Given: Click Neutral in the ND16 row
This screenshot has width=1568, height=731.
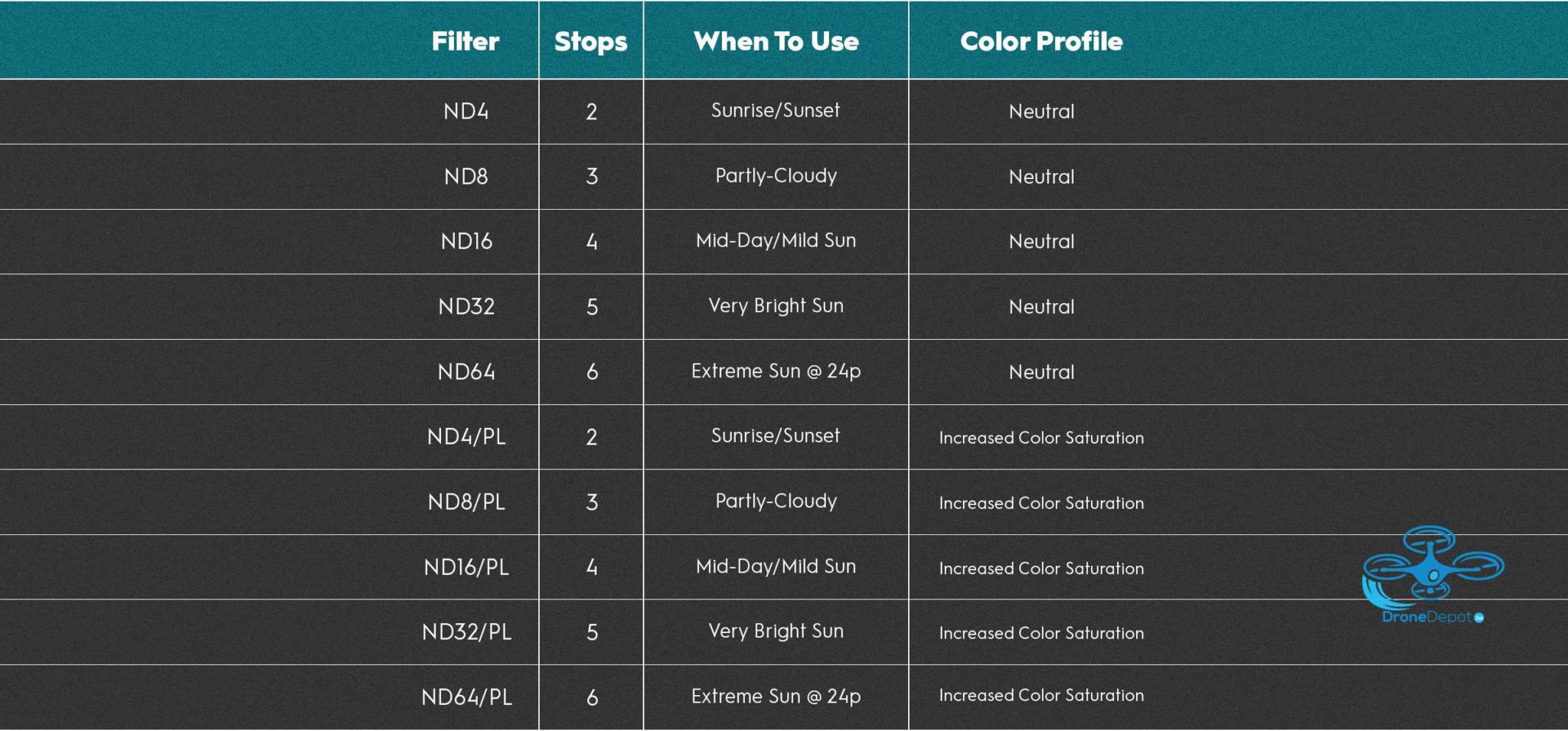Looking at the screenshot, I should coord(1041,242).
